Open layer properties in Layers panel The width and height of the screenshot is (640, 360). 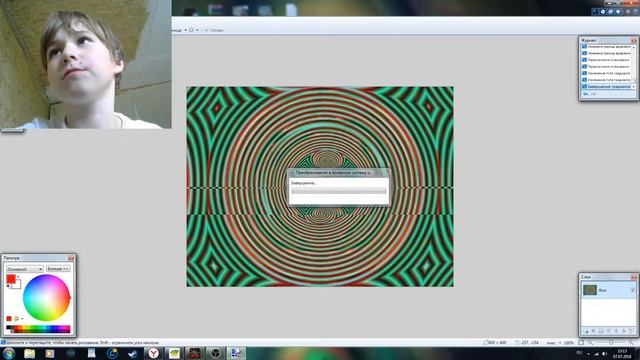[x=631, y=331]
